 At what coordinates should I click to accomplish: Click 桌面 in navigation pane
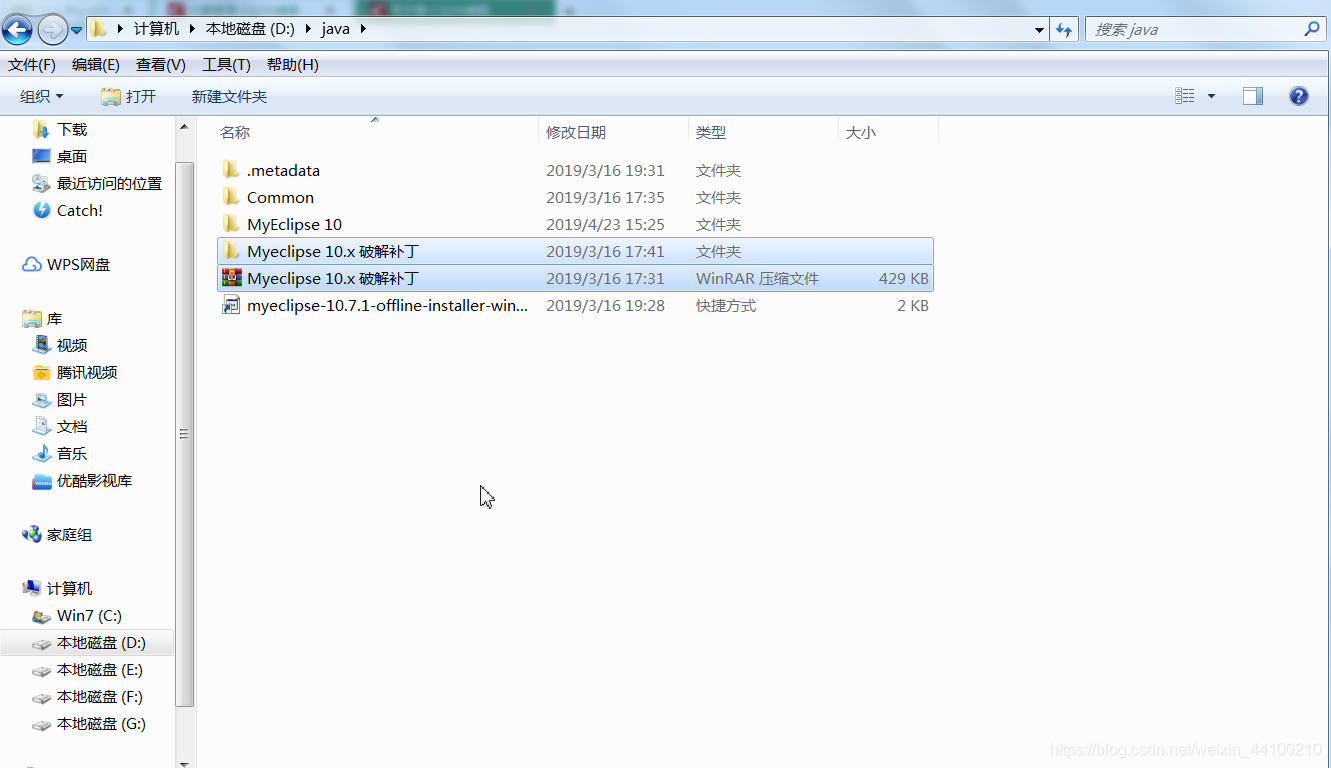coord(72,156)
